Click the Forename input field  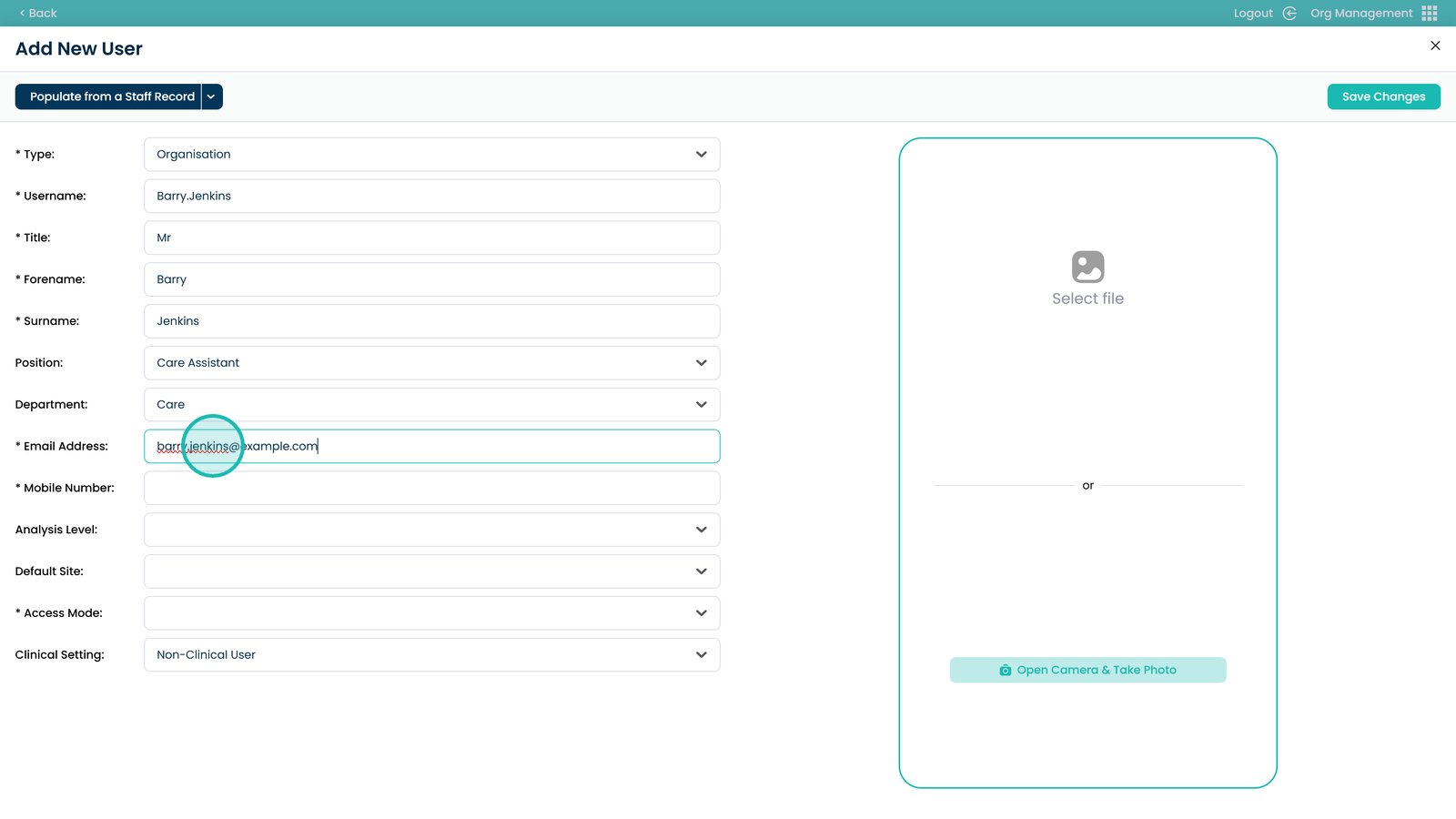pos(432,279)
